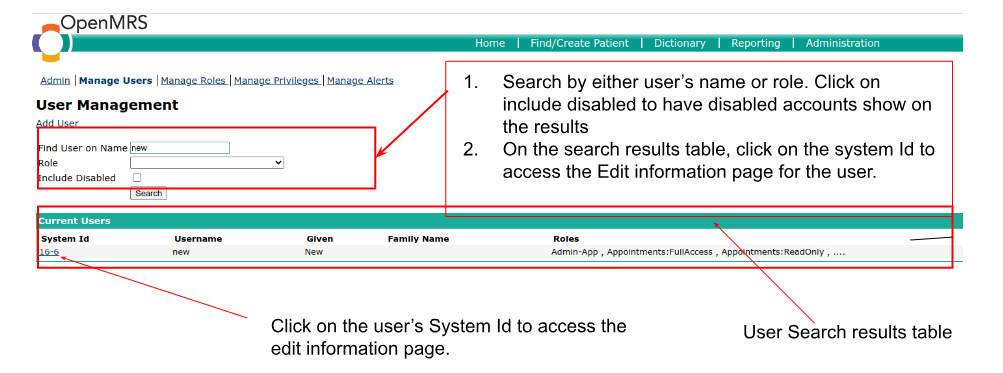Click the OpenMRS logo icon
Image resolution: width=1003 pixels, height=373 pixels.
click(51, 43)
